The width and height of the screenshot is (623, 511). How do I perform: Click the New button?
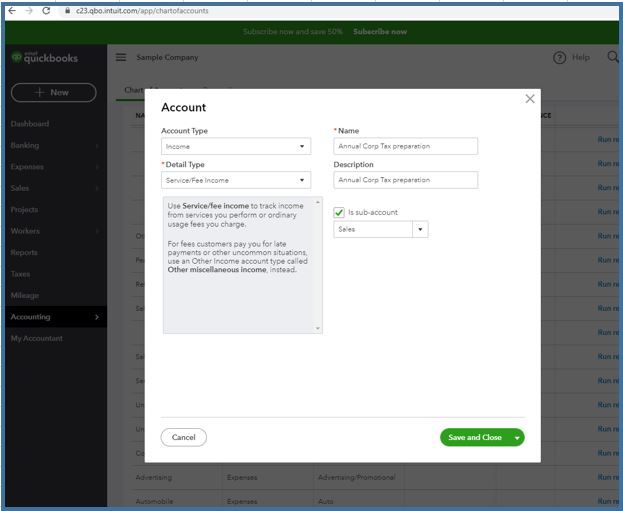click(x=54, y=93)
